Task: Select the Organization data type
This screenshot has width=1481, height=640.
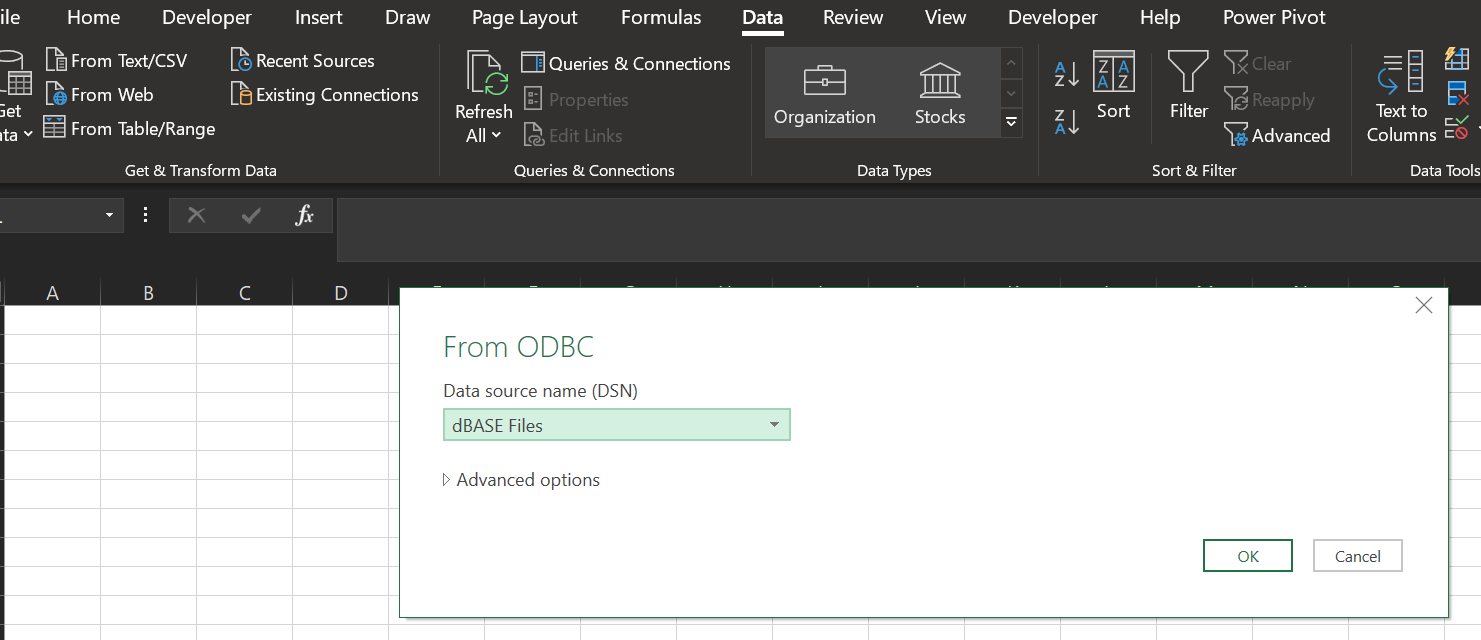Action: coord(825,93)
